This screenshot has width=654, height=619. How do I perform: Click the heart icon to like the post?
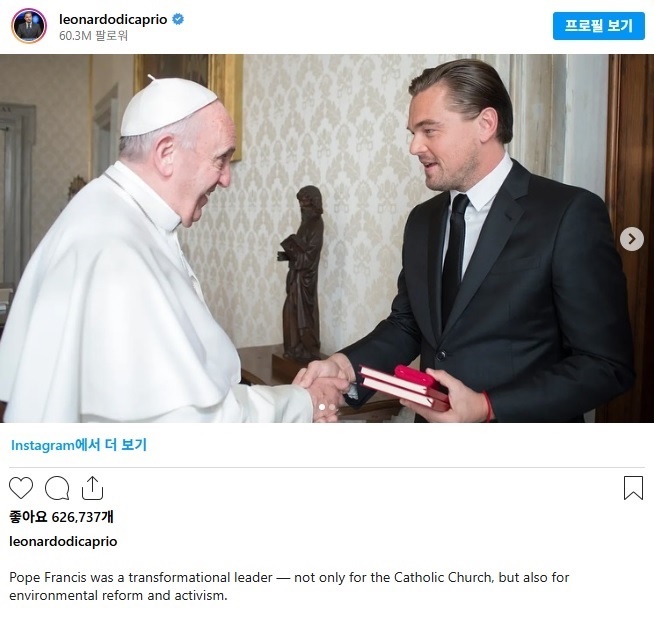(21, 488)
